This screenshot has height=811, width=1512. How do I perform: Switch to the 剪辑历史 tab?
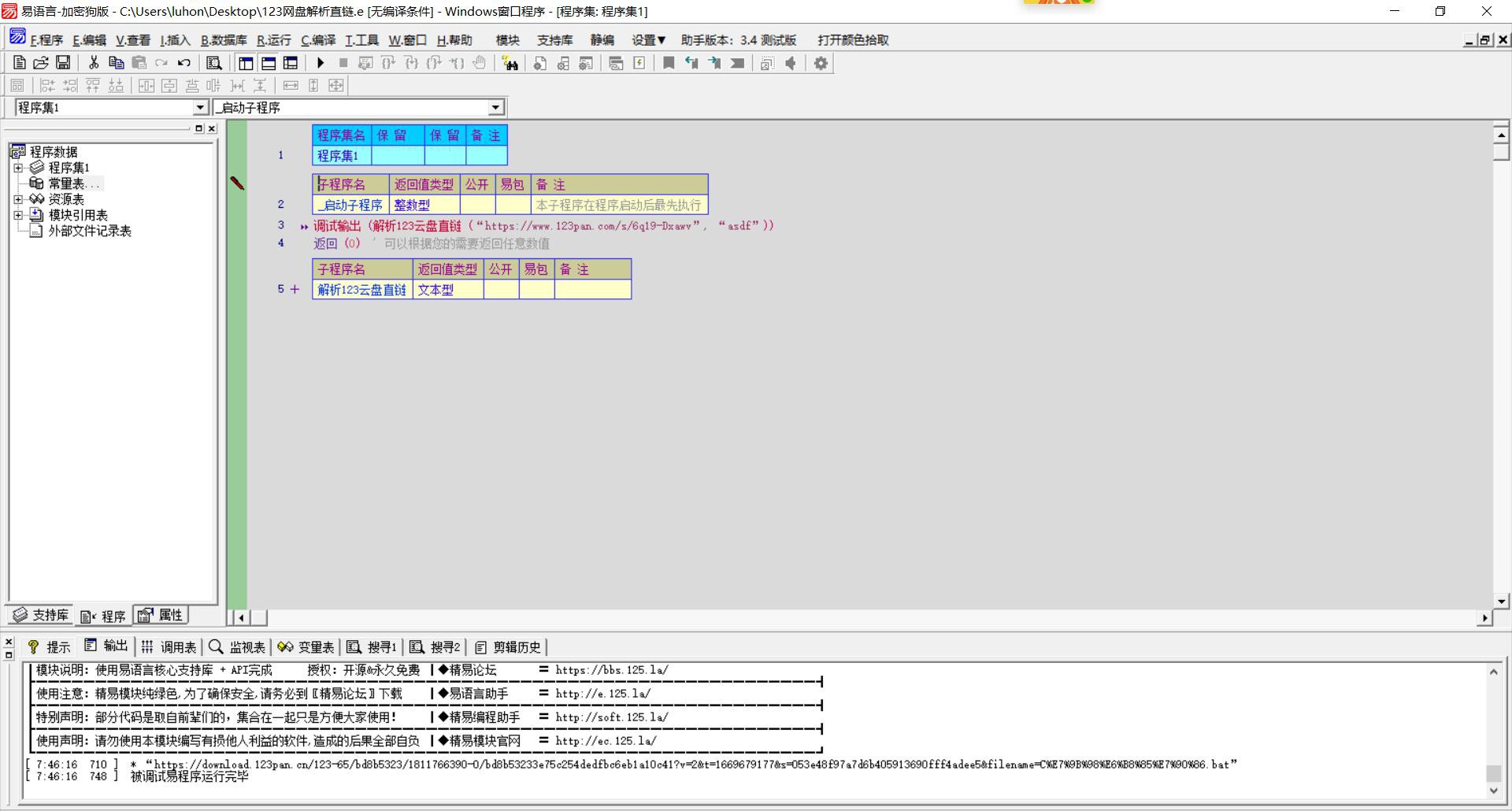508,646
